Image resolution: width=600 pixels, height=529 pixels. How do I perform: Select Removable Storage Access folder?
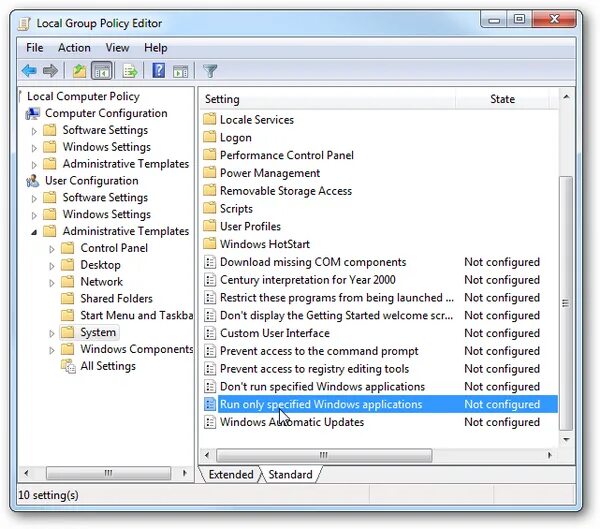click(x=285, y=191)
